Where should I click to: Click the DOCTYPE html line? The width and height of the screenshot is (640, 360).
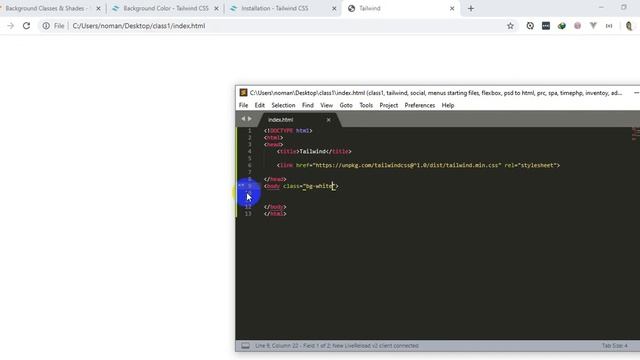[x=288, y=131]
